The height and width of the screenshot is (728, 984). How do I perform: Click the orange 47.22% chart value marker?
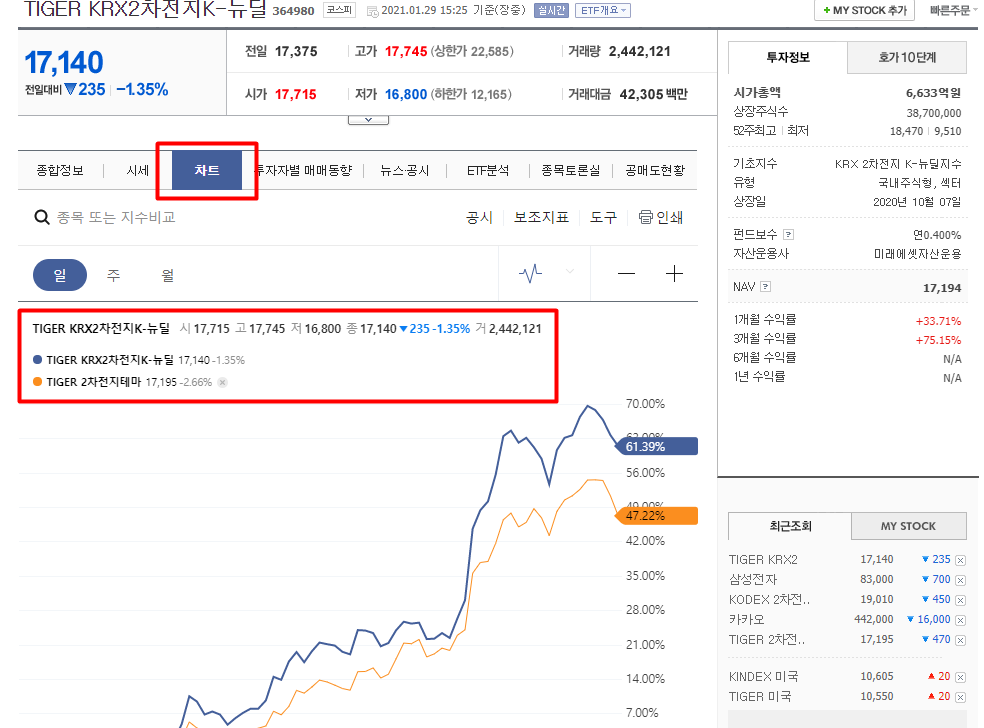657,516
